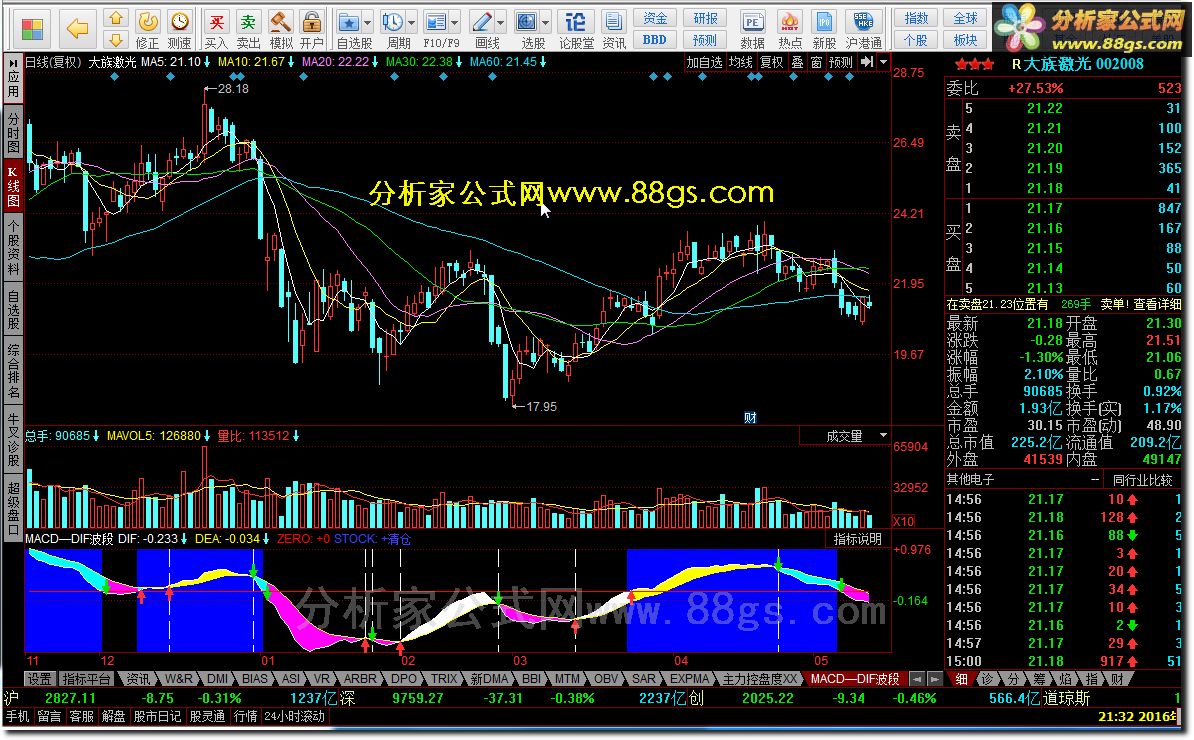Click the 全球 global markets button
Screen dimensions: 1194x740
(x=965, y=18)
